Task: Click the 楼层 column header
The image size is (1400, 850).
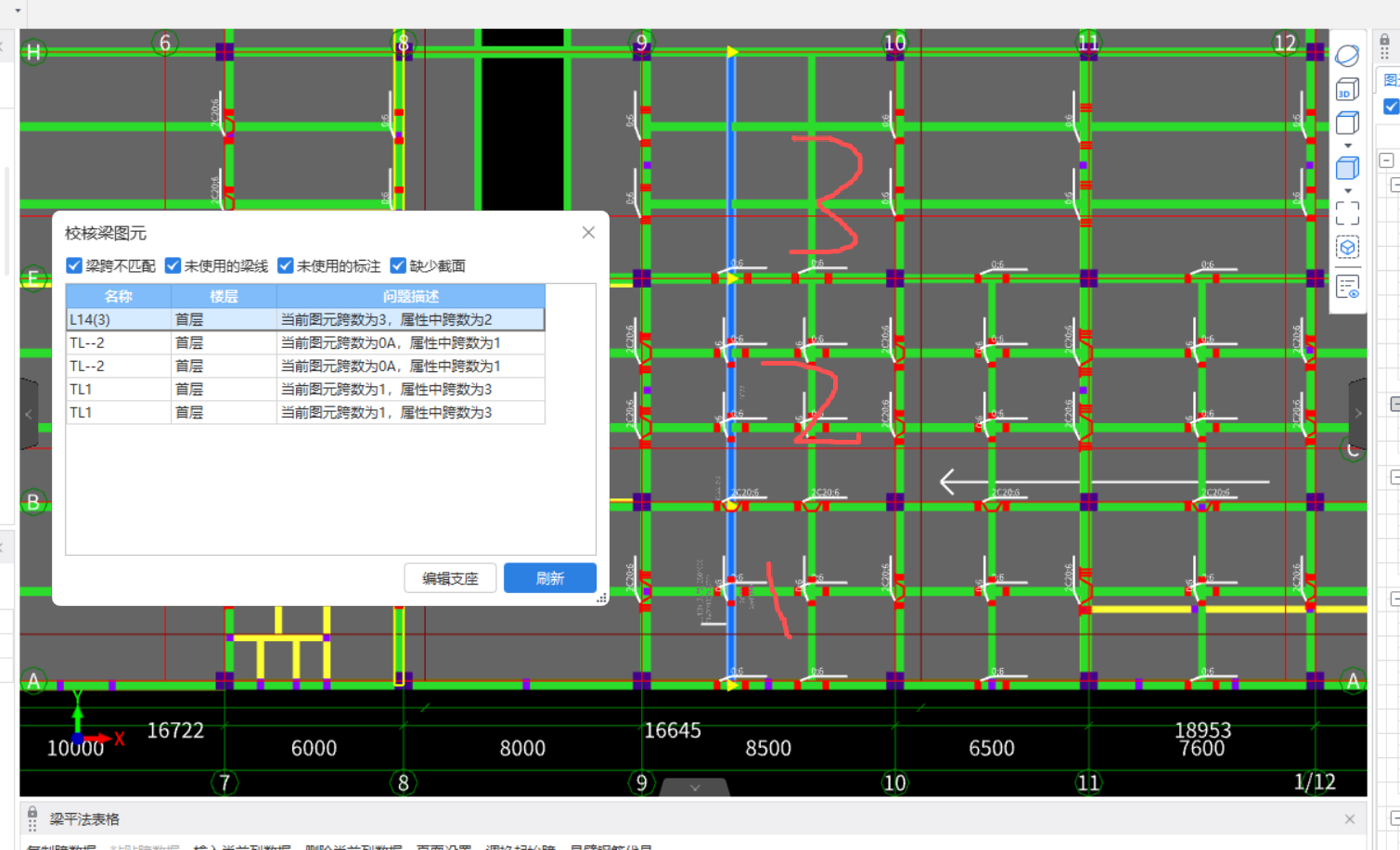Action: coord(224,296)
